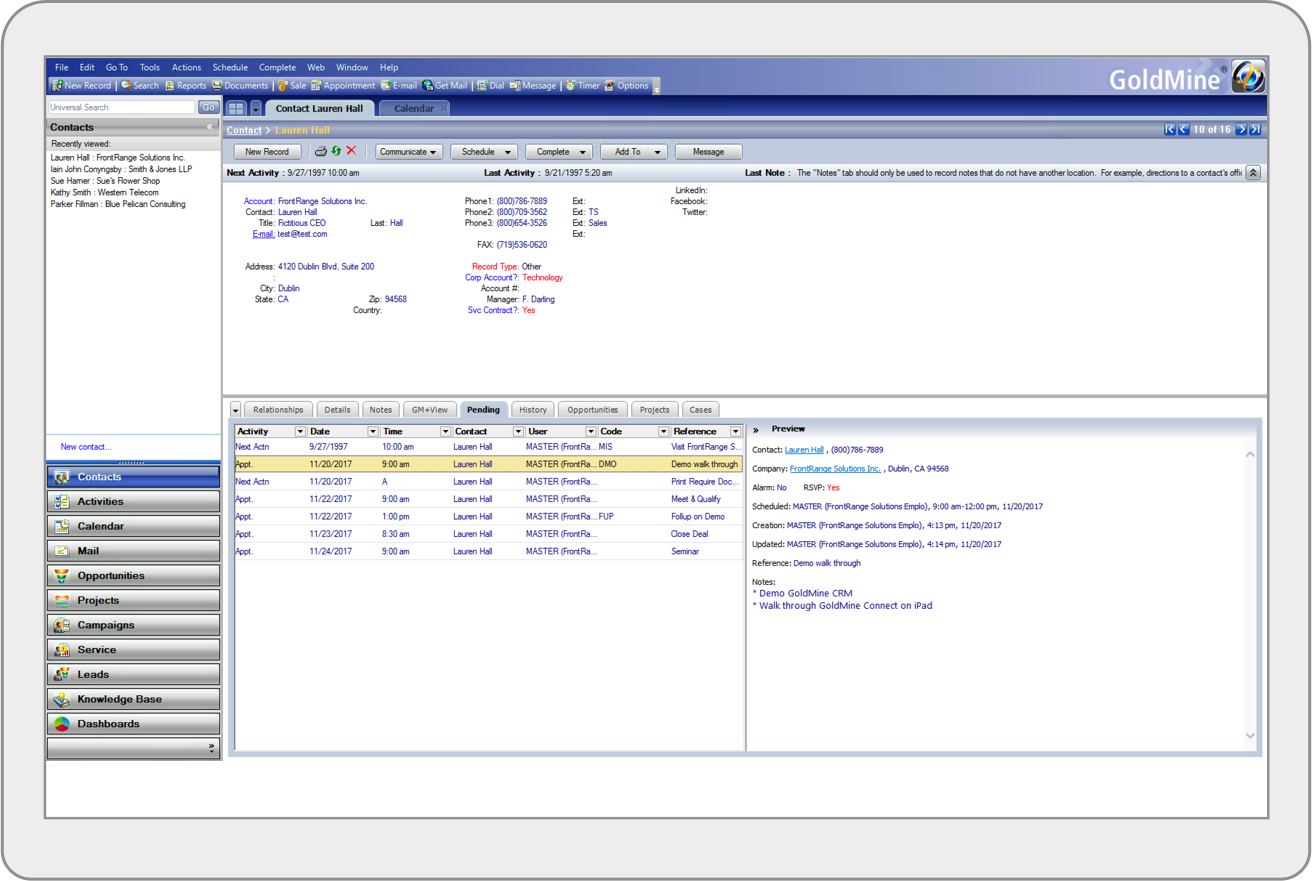Click the Message button beside Add To

point(708,152)
